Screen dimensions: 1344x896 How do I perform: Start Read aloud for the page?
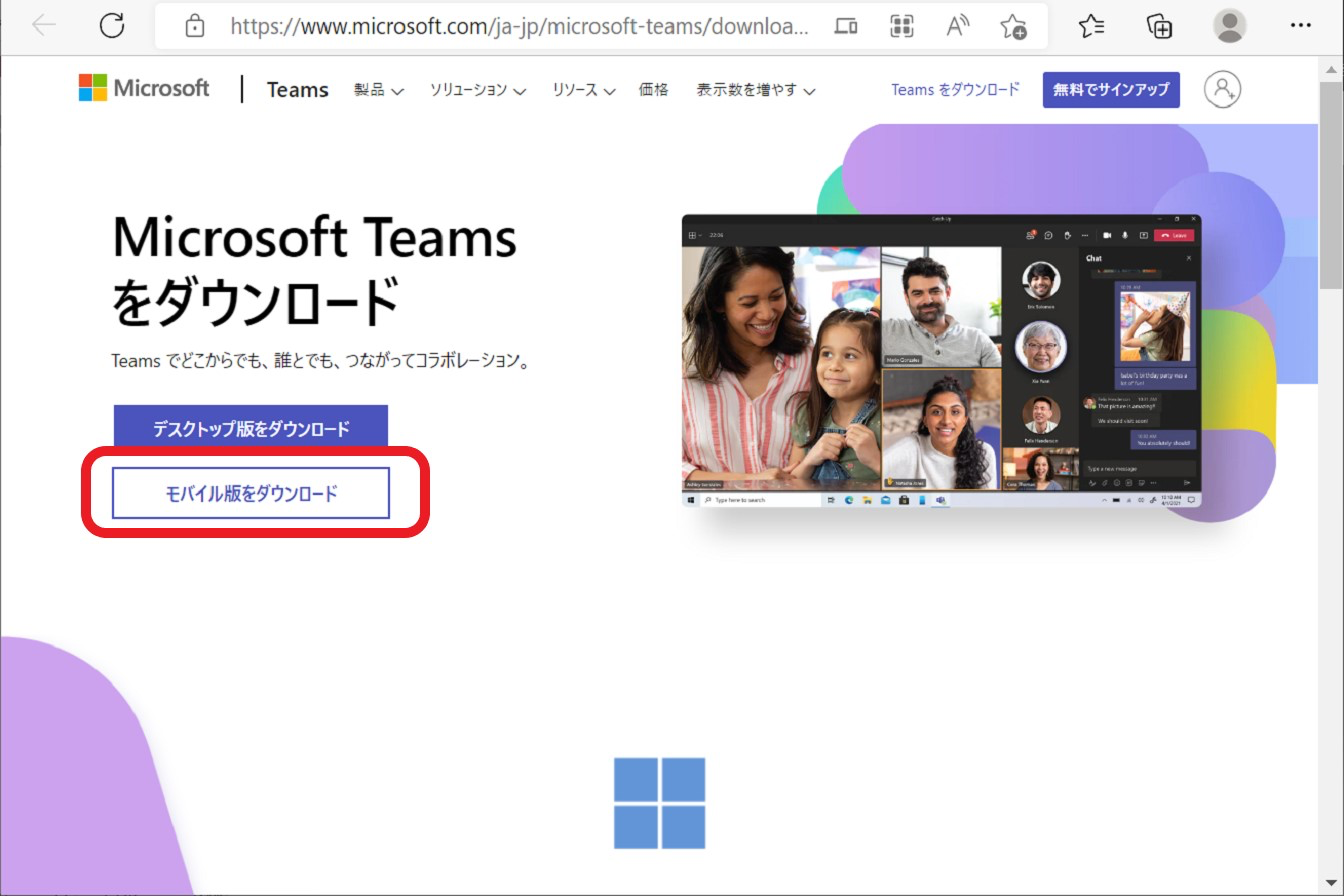tap(956, 26)
